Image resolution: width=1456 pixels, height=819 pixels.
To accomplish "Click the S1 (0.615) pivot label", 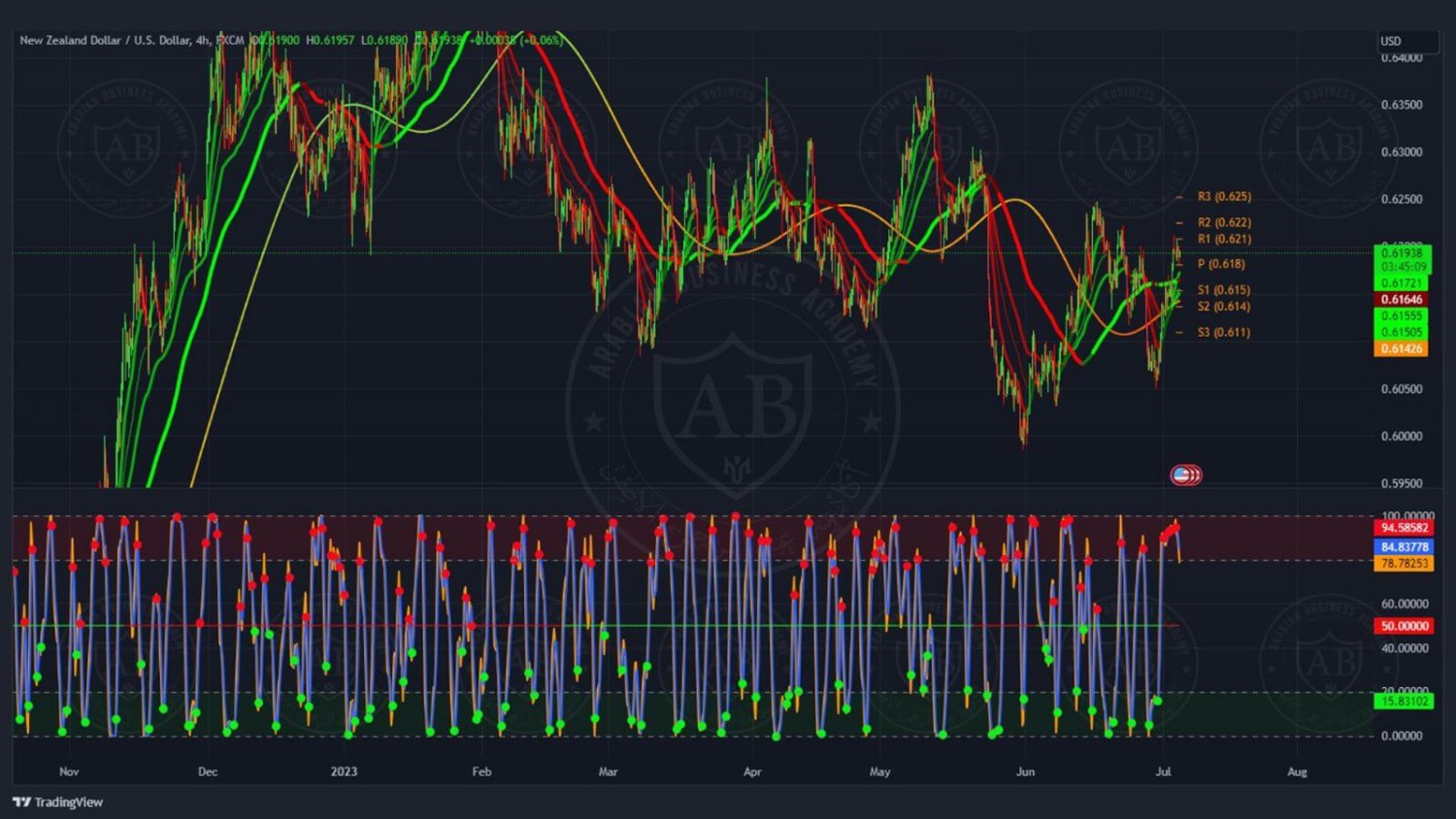I will (x=1224, y=290).
